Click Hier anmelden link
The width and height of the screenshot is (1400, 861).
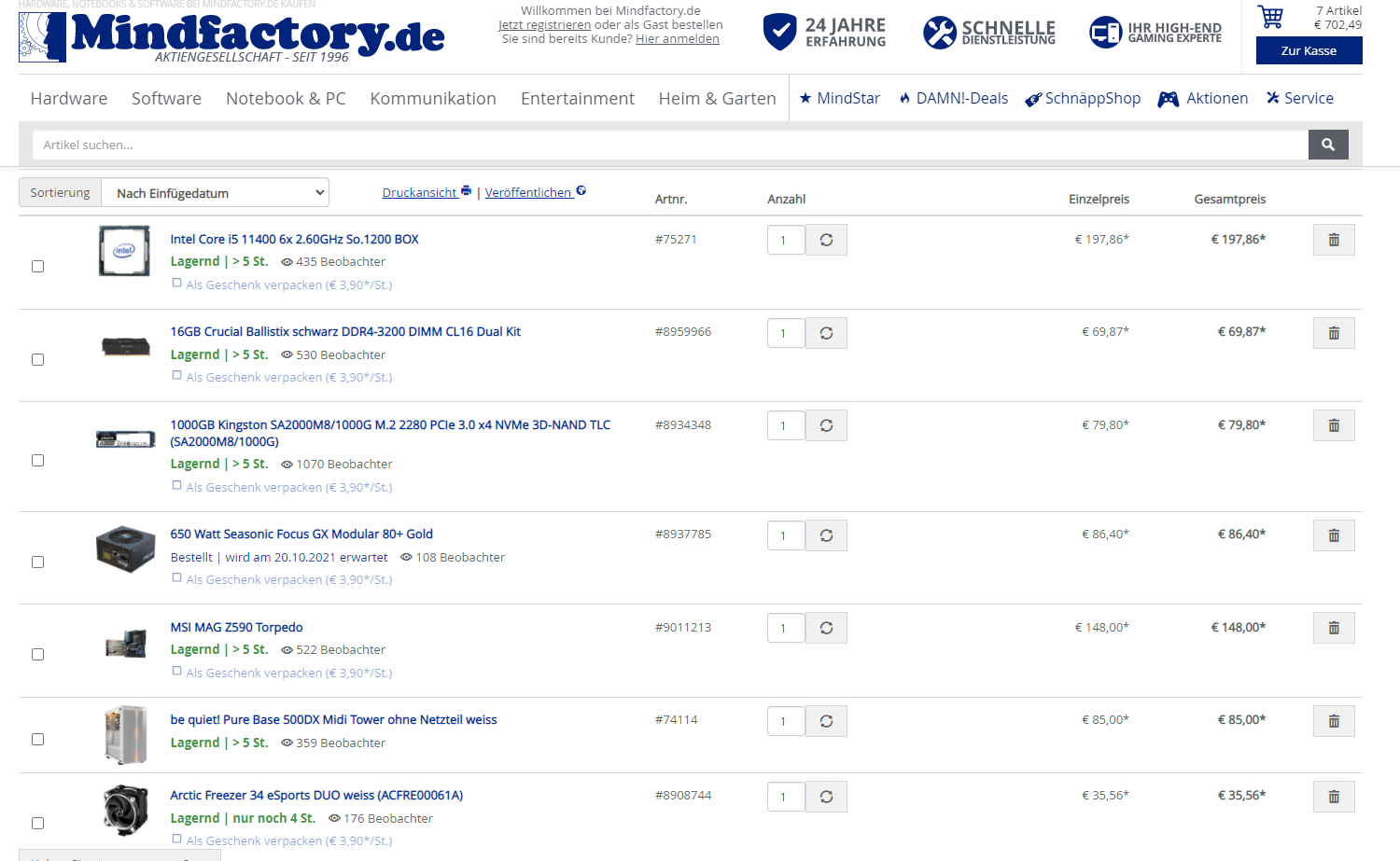[x=678, y=39]
